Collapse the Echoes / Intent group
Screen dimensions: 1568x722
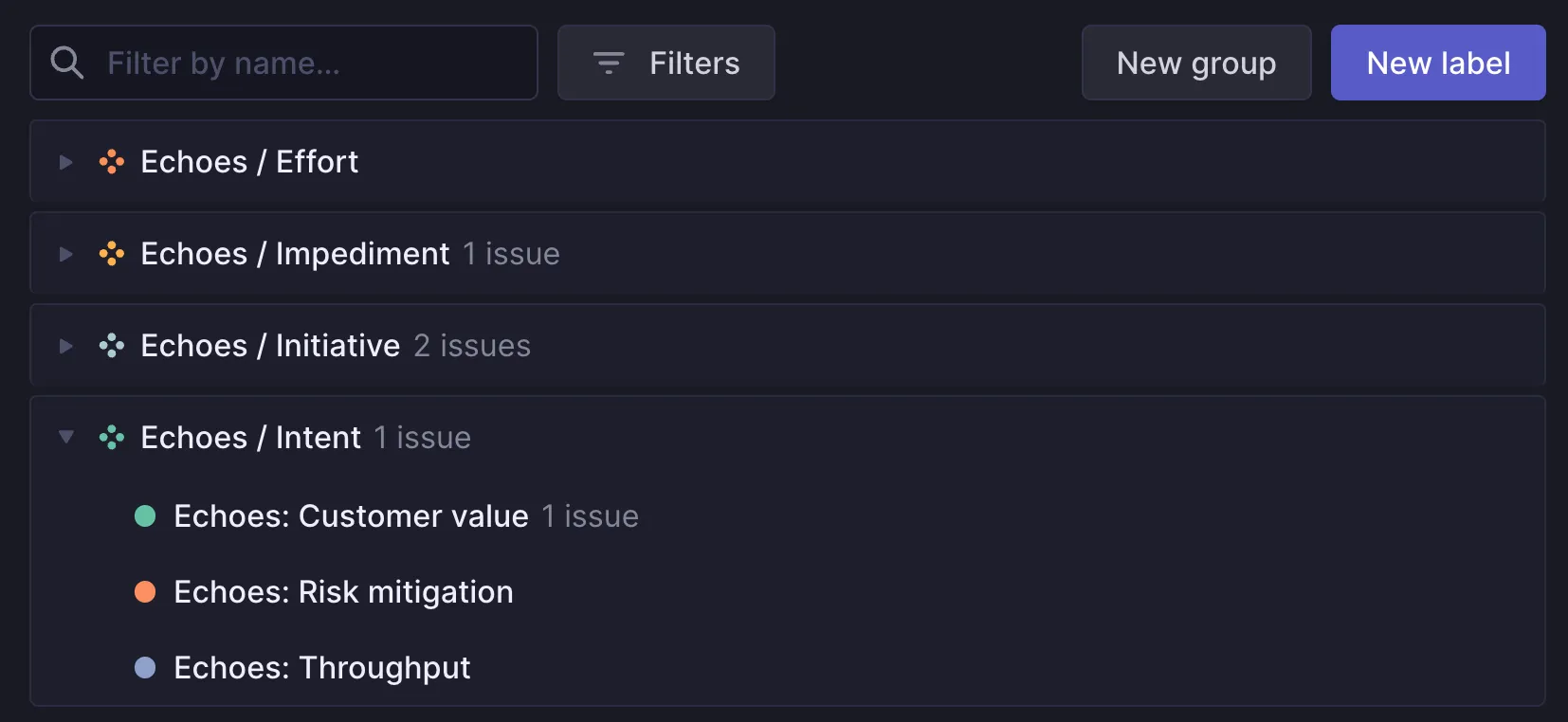point(65,437)
